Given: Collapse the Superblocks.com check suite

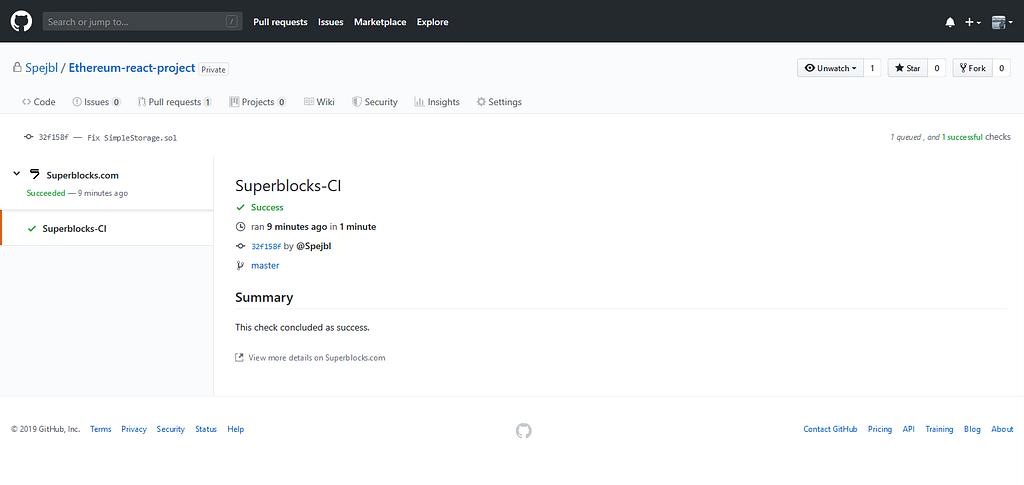Looking at the screenshot, I should point(17,174).
